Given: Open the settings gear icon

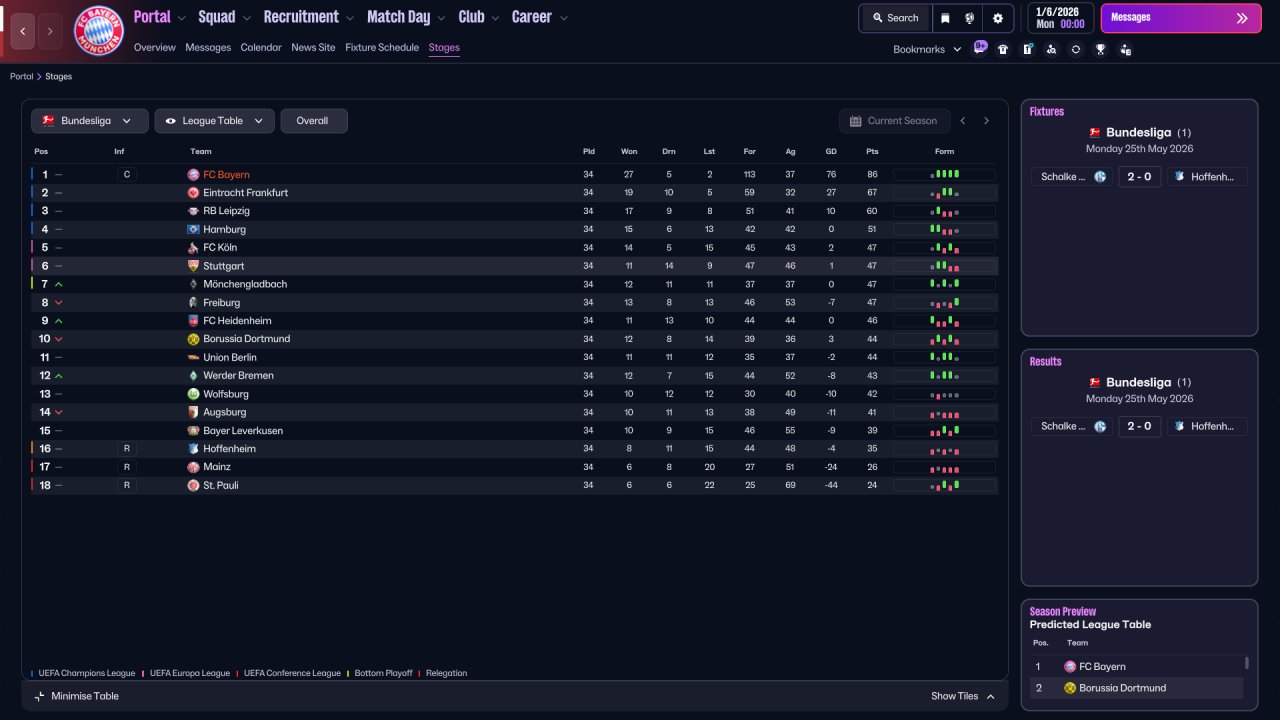Looking at the screenshot, I should [x=998, y=18].
